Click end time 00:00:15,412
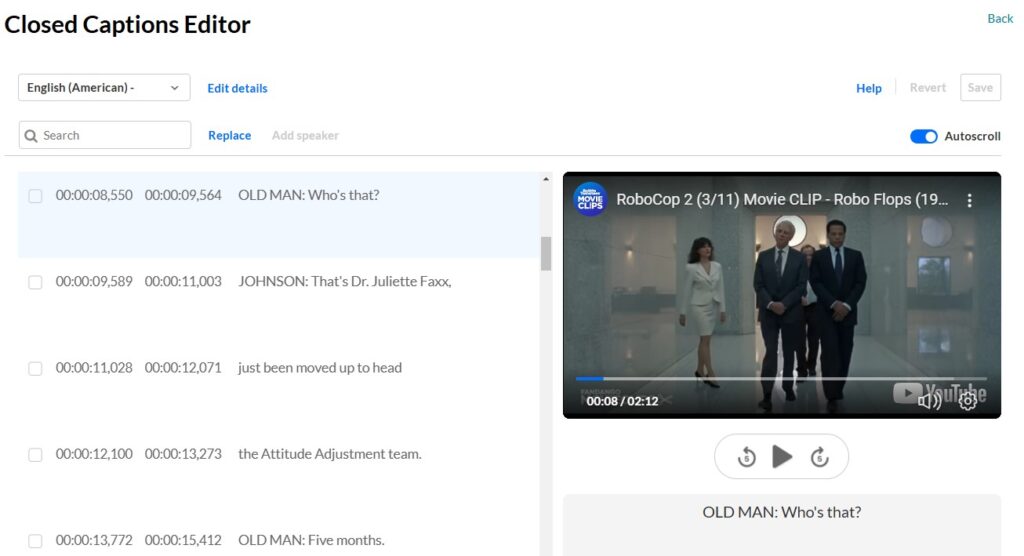Viewport: 1024px width, 556px height. [x=183, y=540]
